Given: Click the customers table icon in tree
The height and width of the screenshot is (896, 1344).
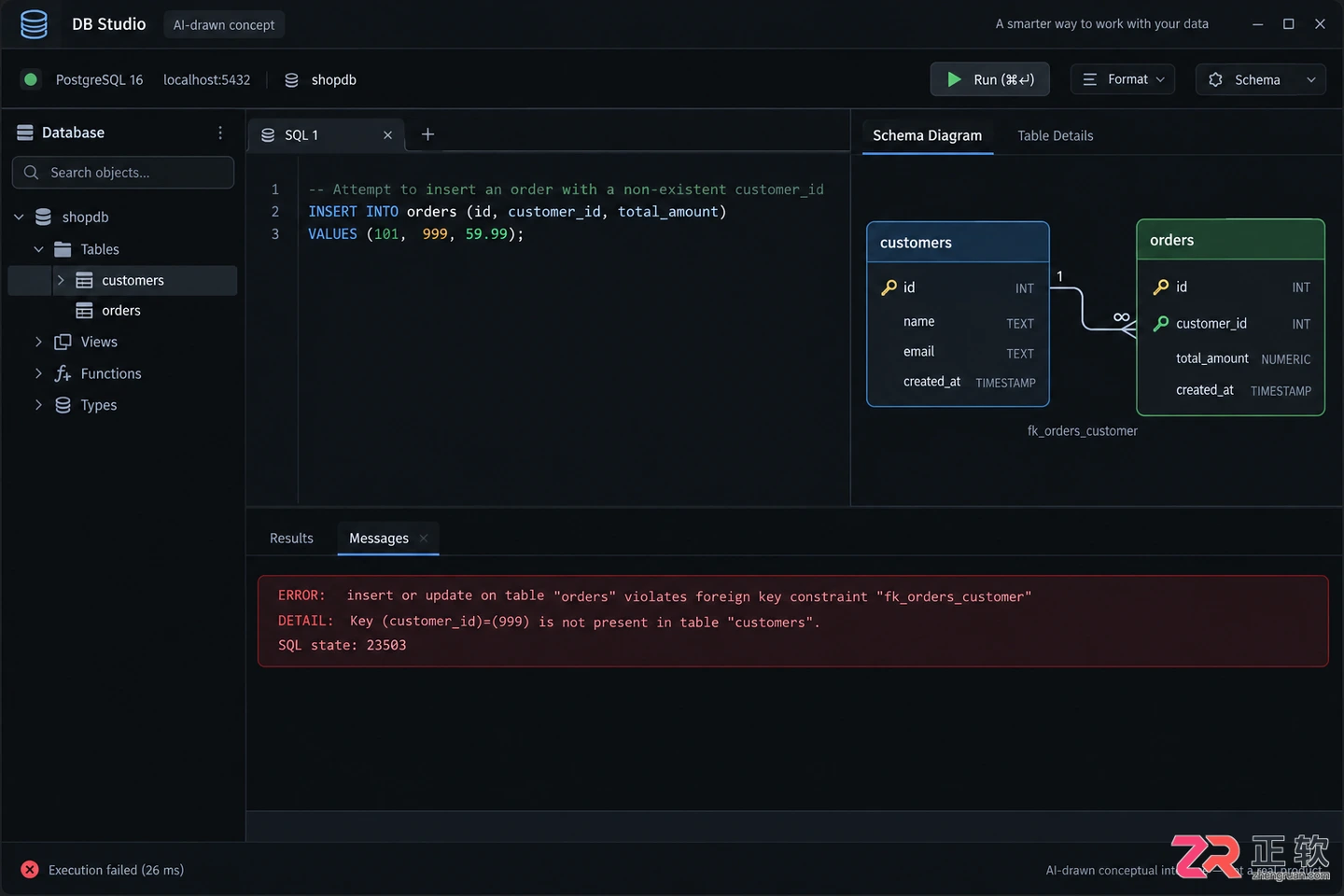Looking at the screenshot, I should point(84,280).
